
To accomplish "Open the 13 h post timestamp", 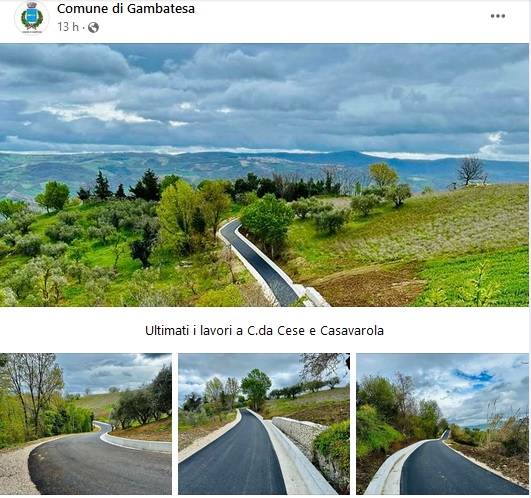I will [68, 27].
